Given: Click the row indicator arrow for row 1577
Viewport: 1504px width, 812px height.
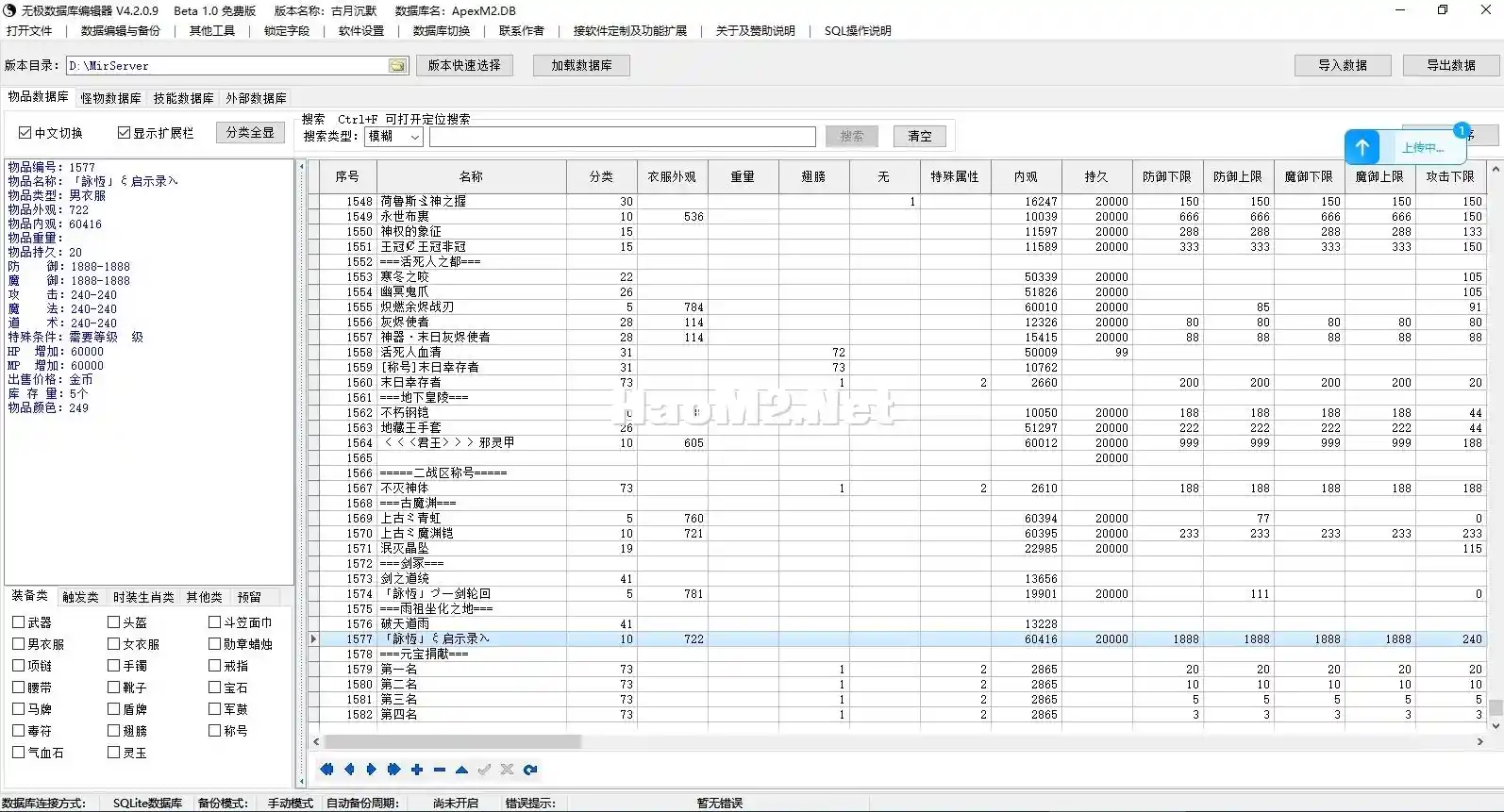Looking at the screenshot, I should pos(314,639).
